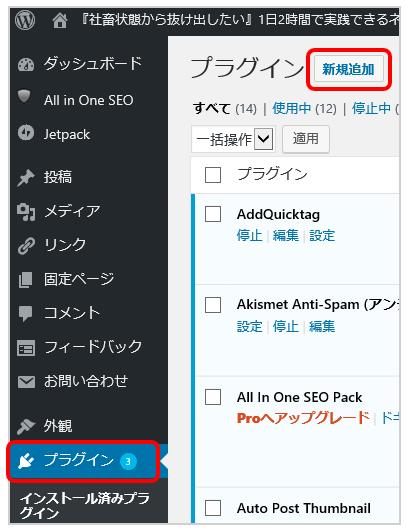Filter plugins by 使用中 link
The image size is (406, 529).
point(292,109)
